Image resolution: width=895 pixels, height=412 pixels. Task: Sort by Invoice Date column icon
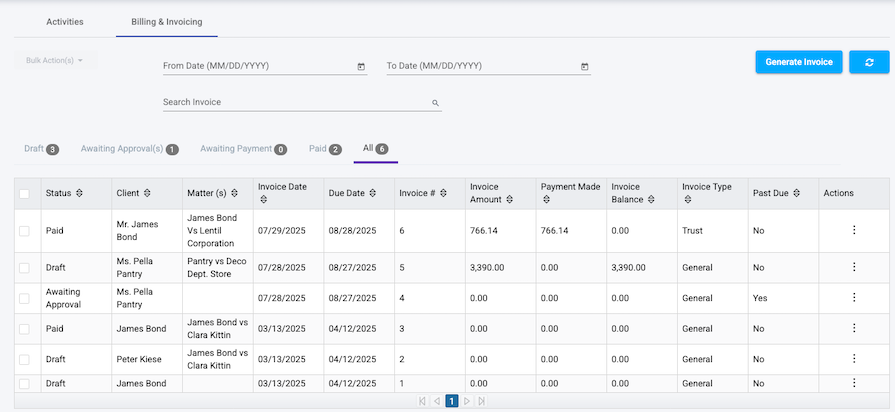263,200
